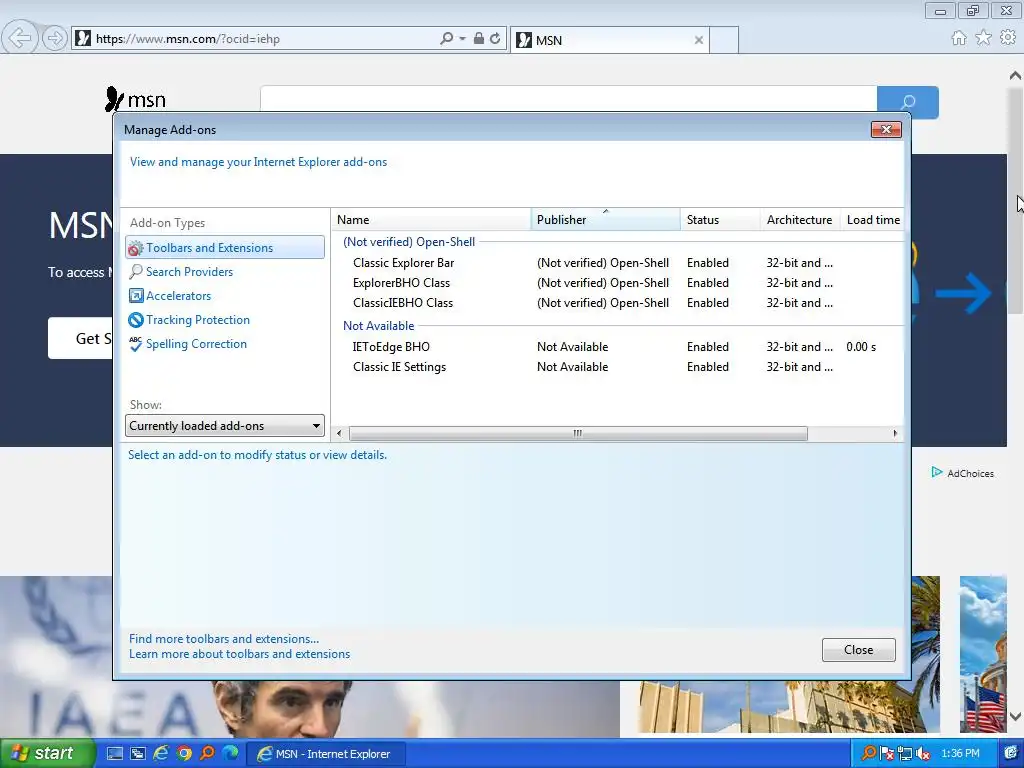The image size is (1024, 768).
Task: Sort add-ons by Status column
Action: (x=720, y=219)
